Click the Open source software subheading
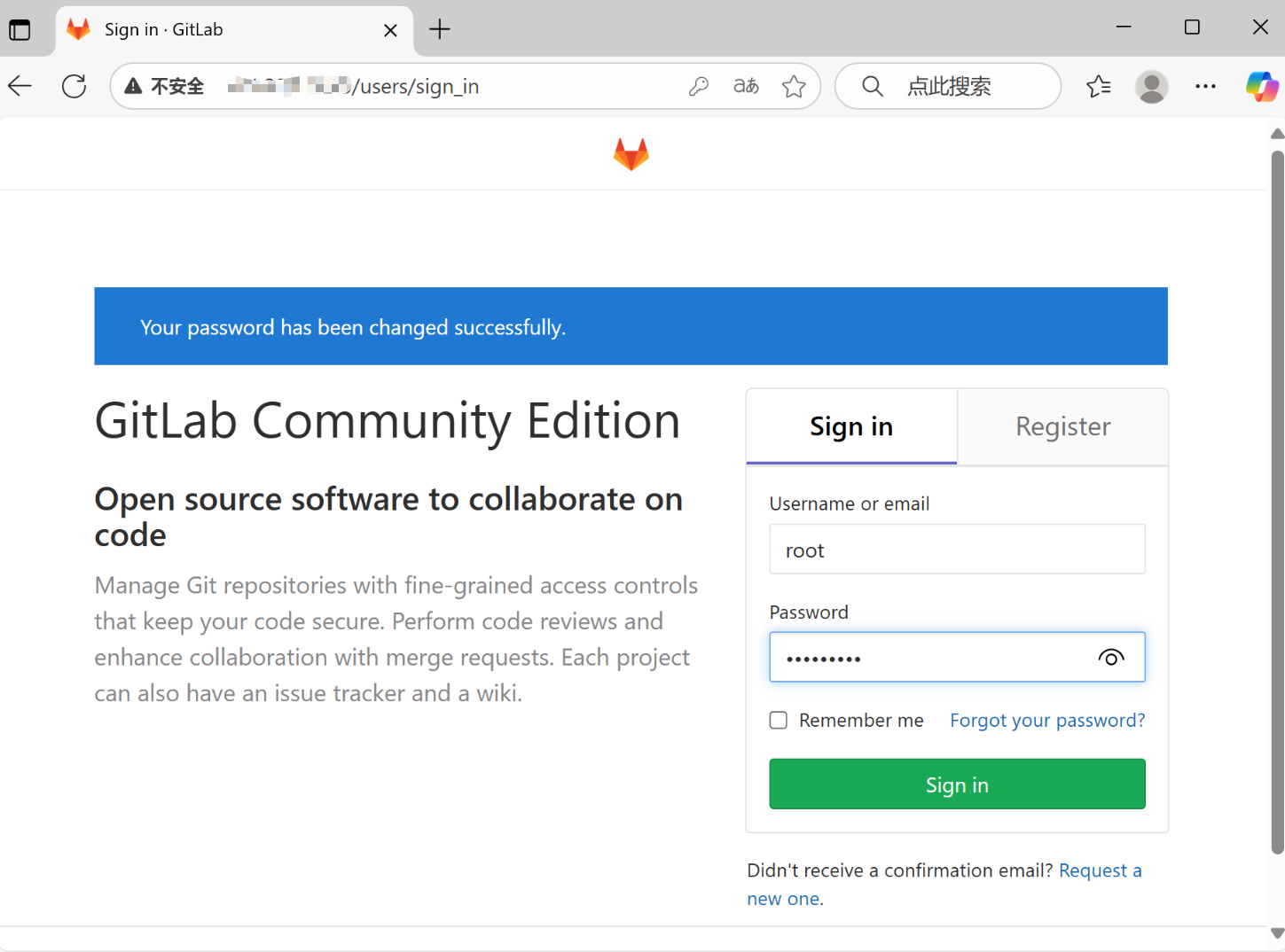1285x952 pixels. tap(388, 517)
